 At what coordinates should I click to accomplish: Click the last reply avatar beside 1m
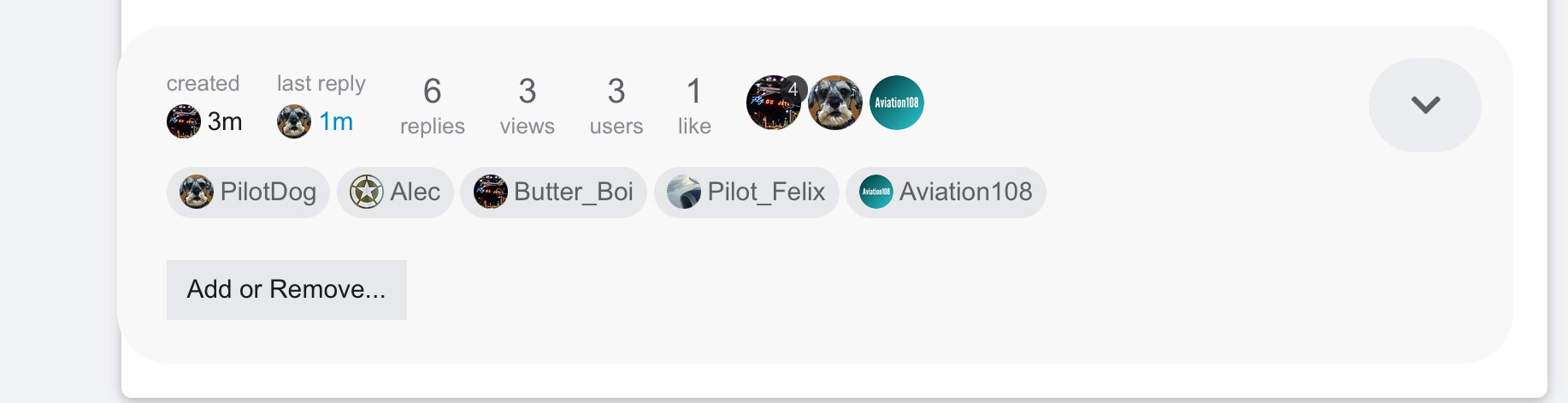pyautogui.click(x=293, y=121)
